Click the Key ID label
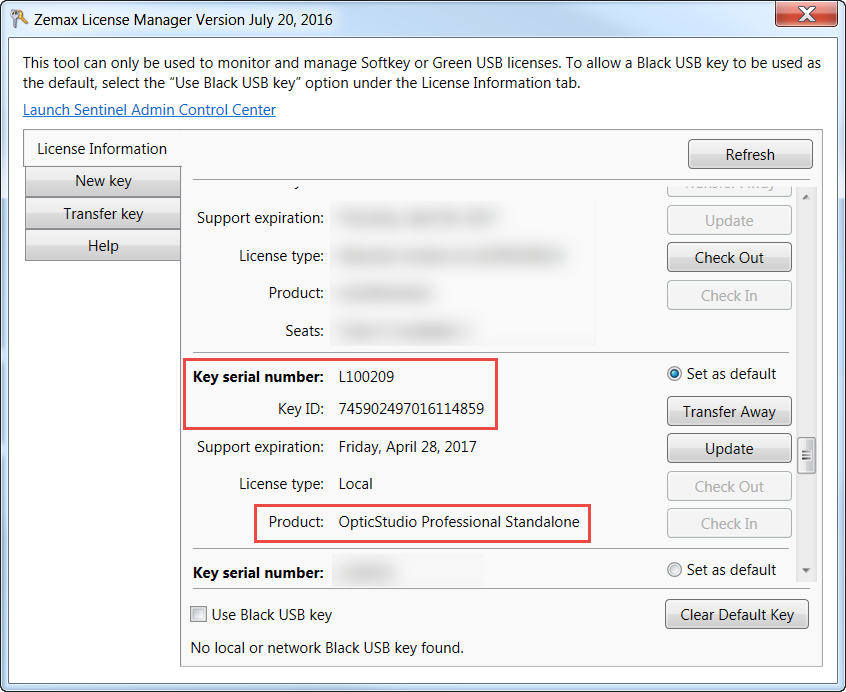The image size is (846, 692). click(301, 409)
